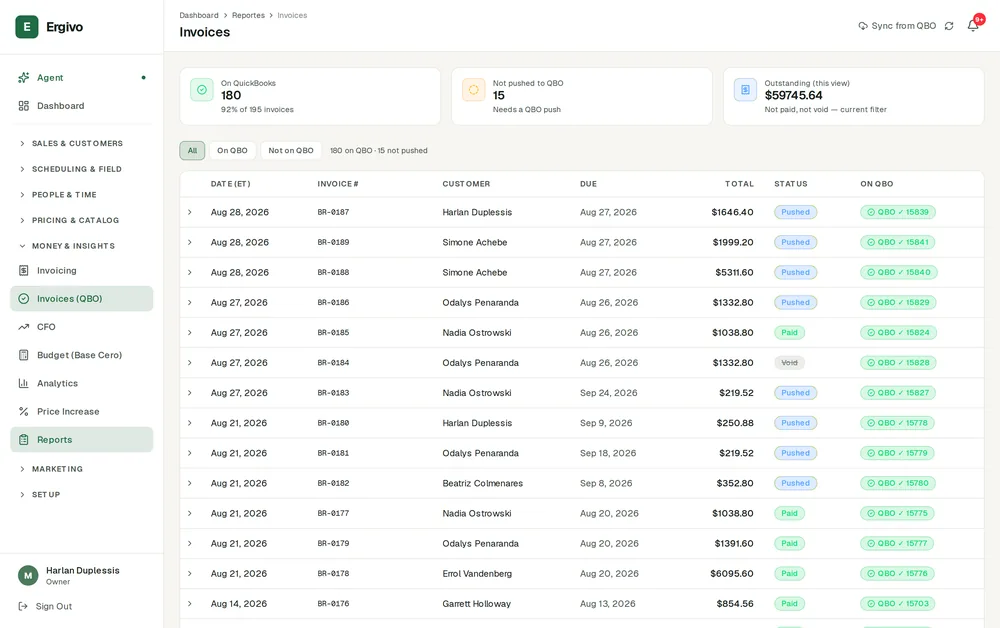Click Paid status for BR-0185
This screenshot has width=1000, height=628.
tap(790, 333)
